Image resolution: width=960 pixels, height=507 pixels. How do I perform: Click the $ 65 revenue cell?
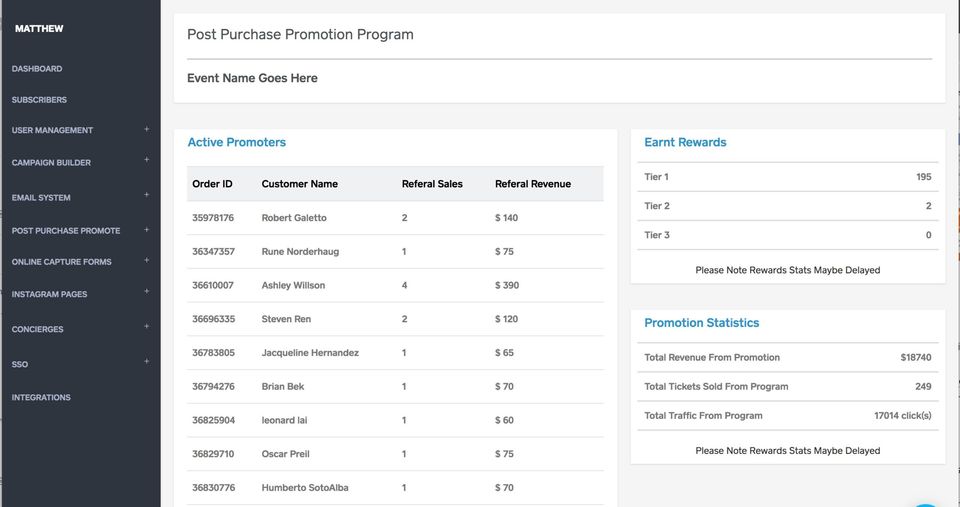tap(504, 352)
